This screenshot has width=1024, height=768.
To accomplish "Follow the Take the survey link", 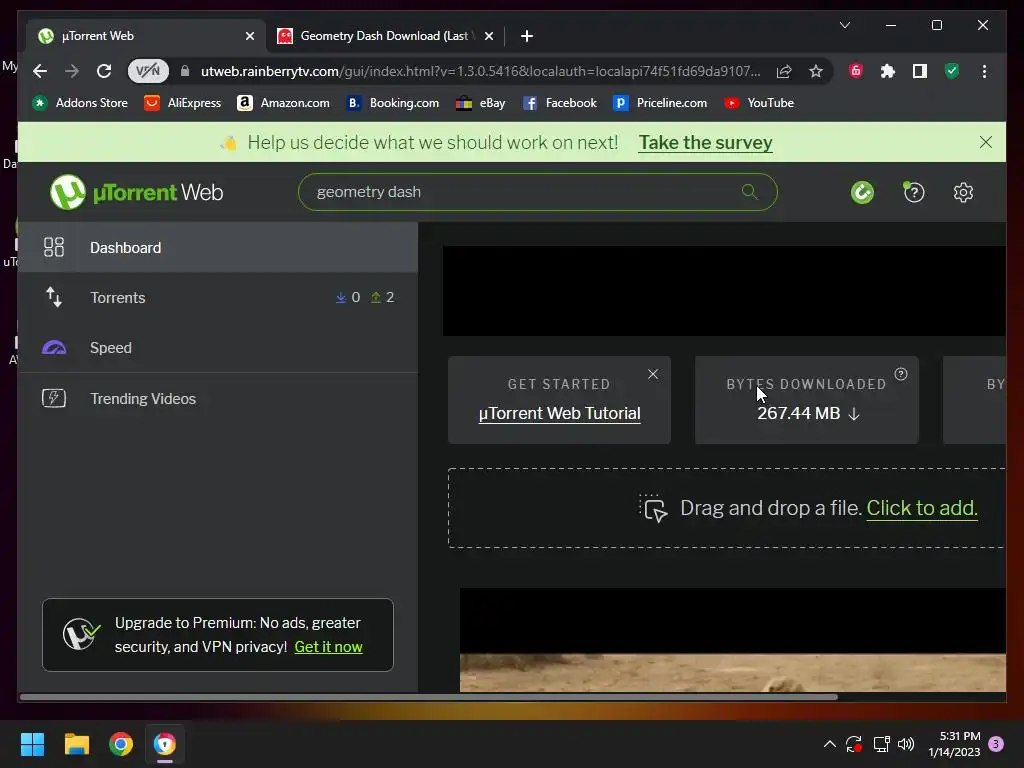I will [705, 142].
